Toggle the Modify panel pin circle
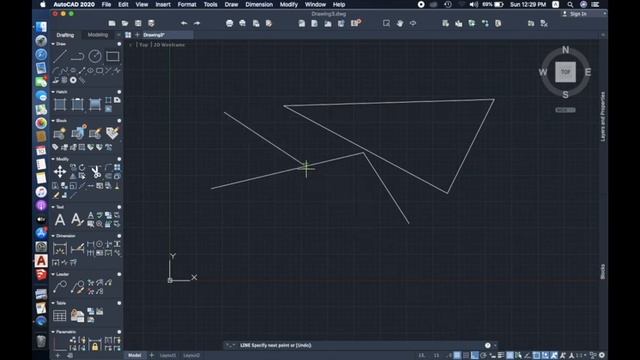 119,159
